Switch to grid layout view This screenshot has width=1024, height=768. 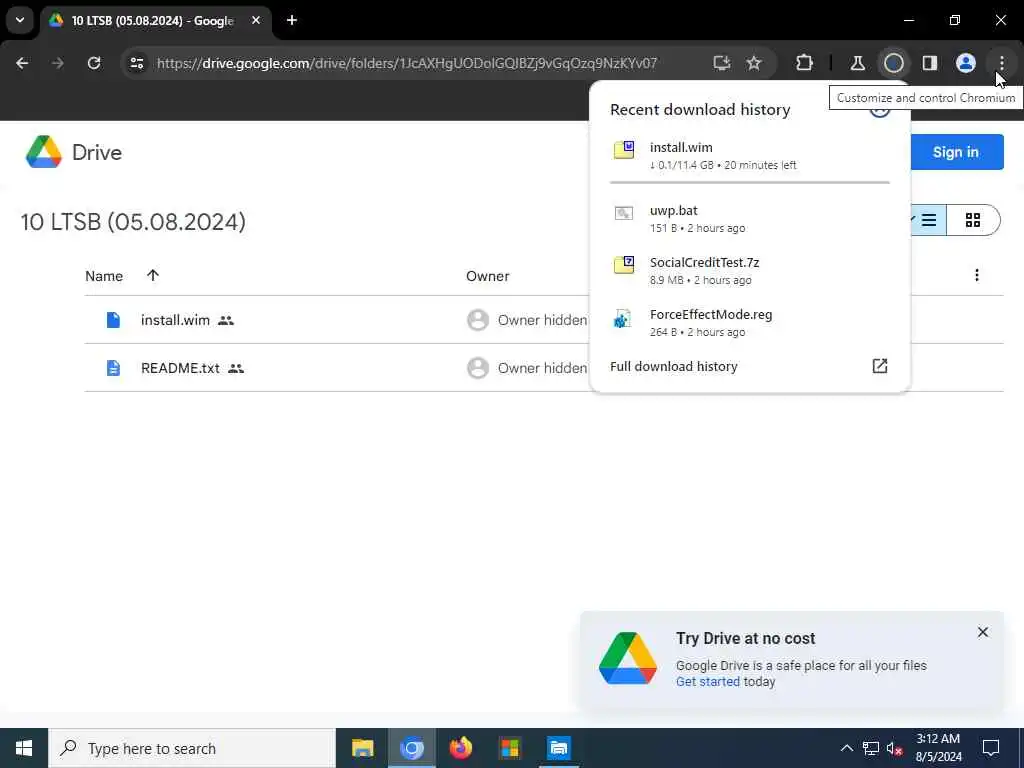(x=973, y=221)
